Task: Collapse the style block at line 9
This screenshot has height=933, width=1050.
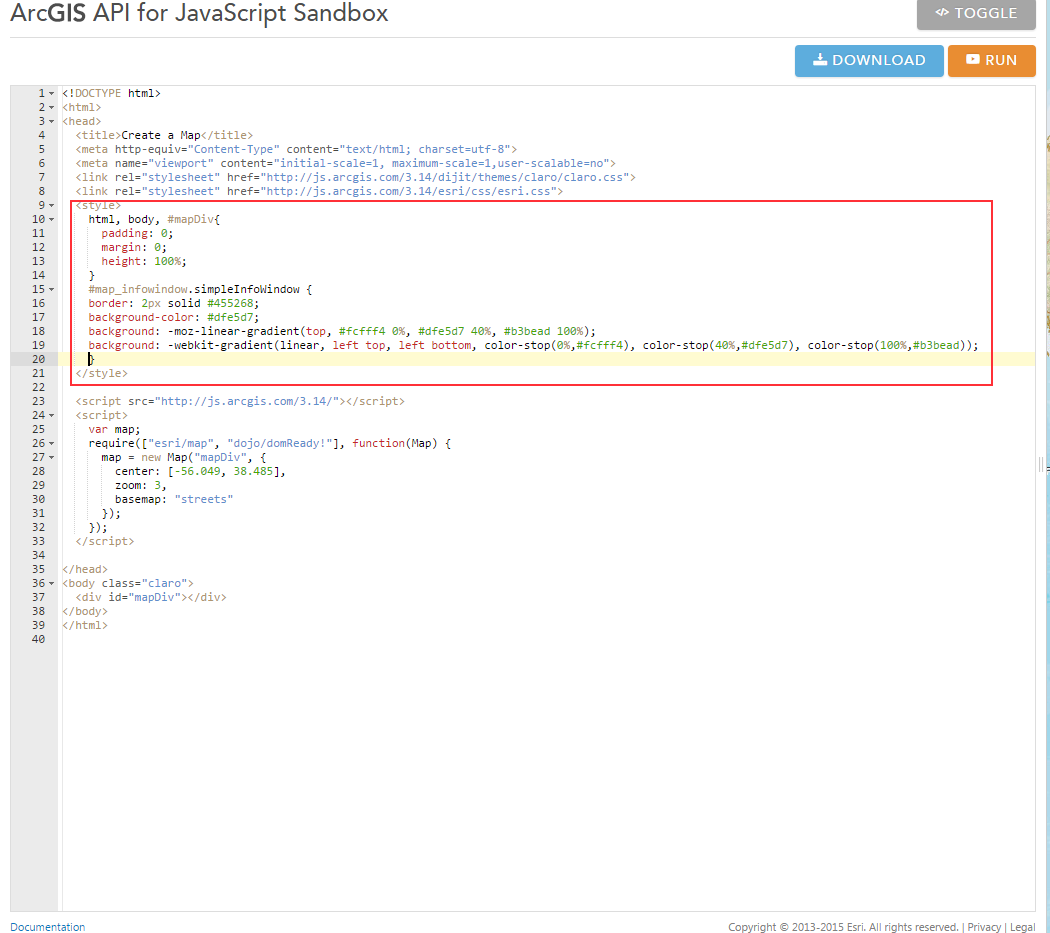Action: pyautogui.click(x=52, y=206)
